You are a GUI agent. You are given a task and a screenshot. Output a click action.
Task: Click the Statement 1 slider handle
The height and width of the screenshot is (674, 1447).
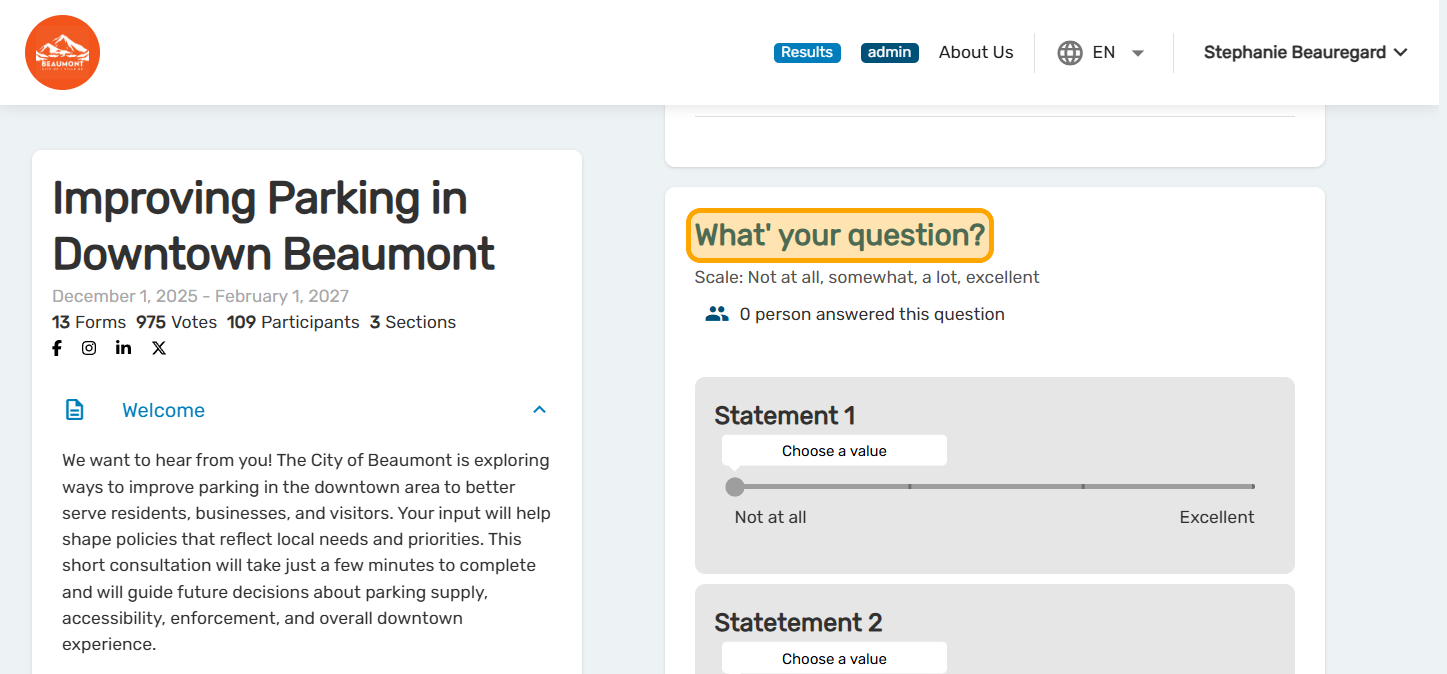click(x=735, y=487)
